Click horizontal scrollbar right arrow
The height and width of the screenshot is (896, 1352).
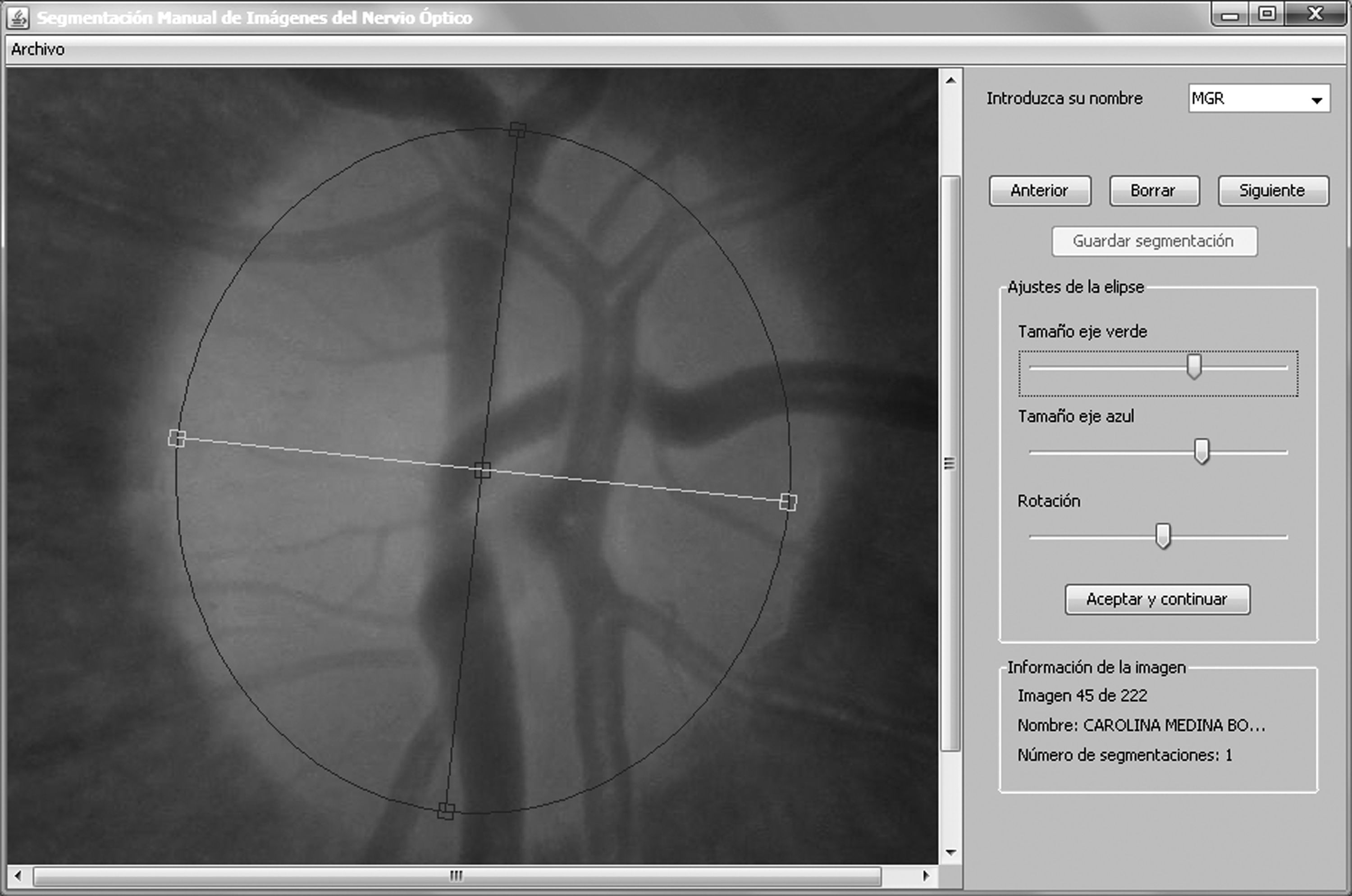(926, 875)
